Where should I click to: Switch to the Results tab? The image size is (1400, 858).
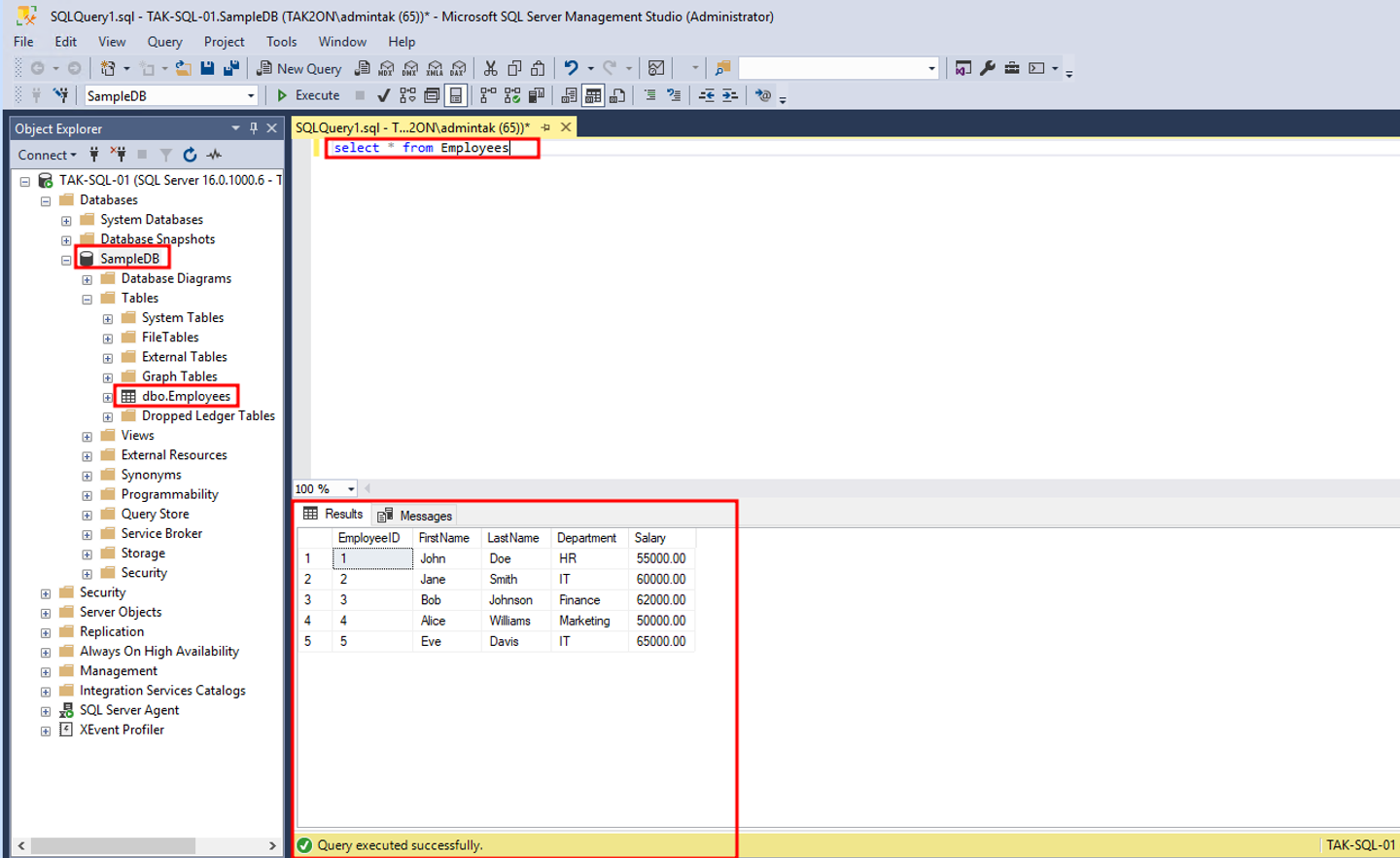(x=333, y=514)
